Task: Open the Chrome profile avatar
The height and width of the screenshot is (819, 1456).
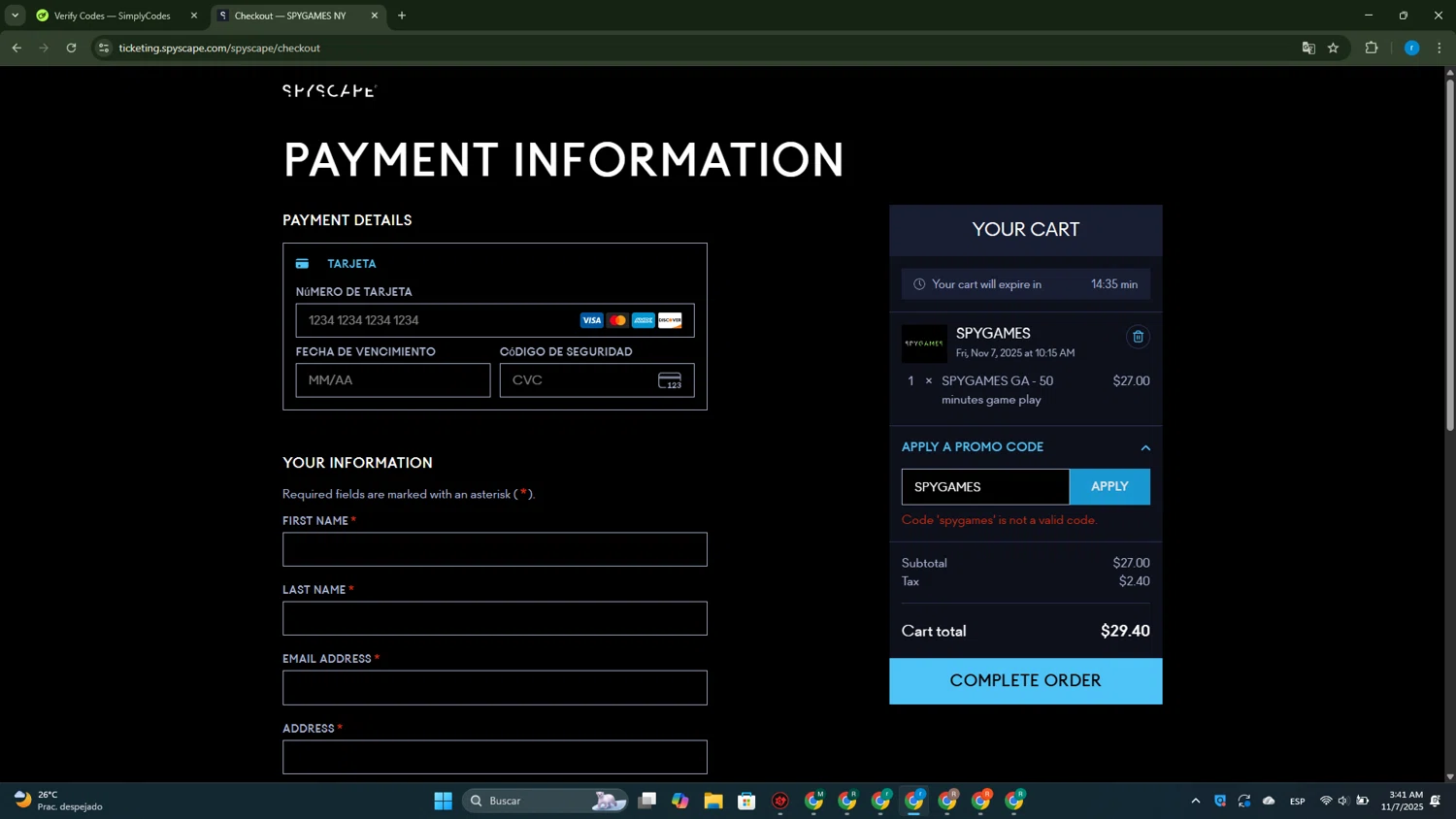Action: [x=1411, y=48]
